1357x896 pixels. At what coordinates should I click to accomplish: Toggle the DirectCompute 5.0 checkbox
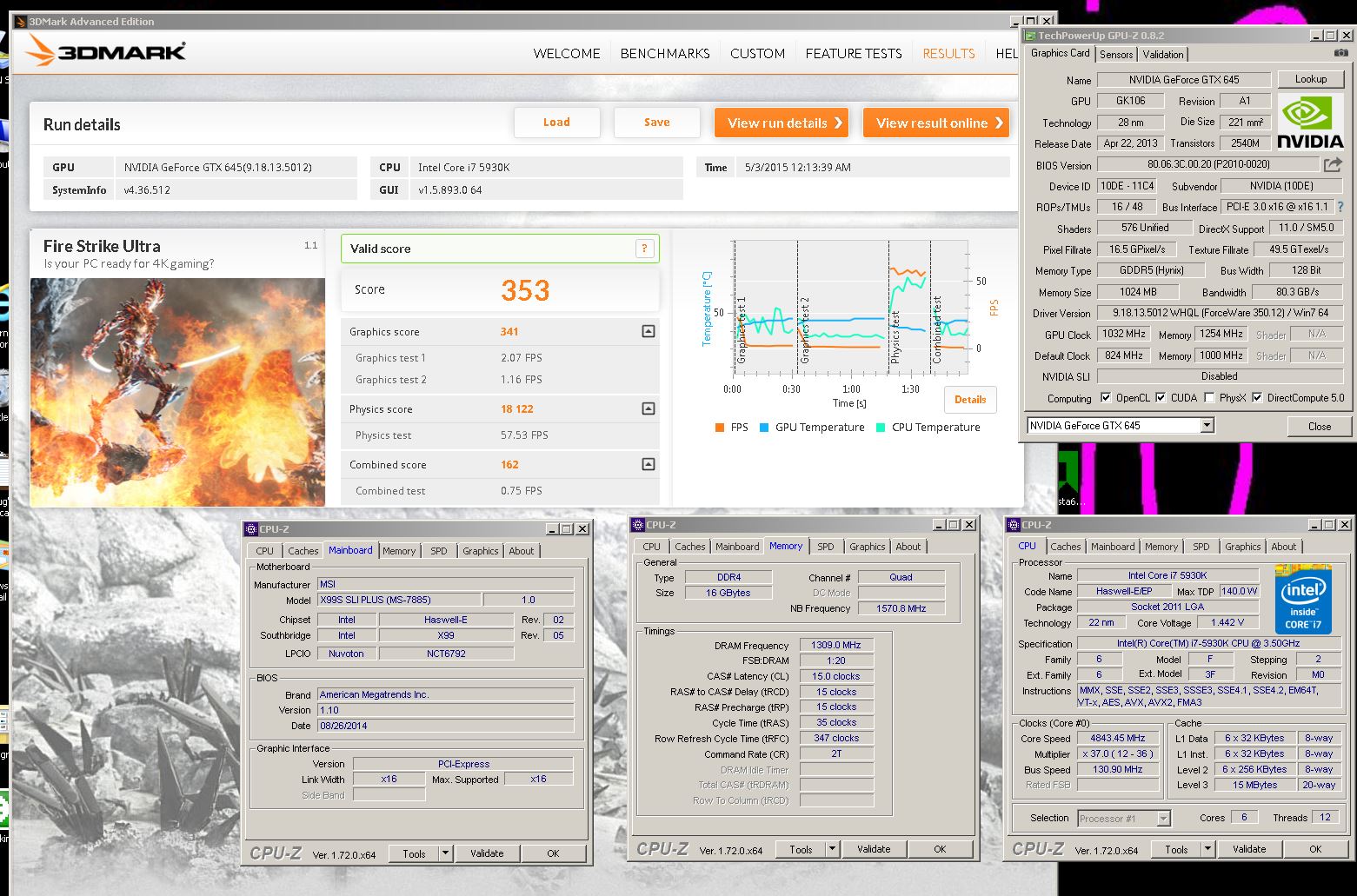(x=1256, y=398)
